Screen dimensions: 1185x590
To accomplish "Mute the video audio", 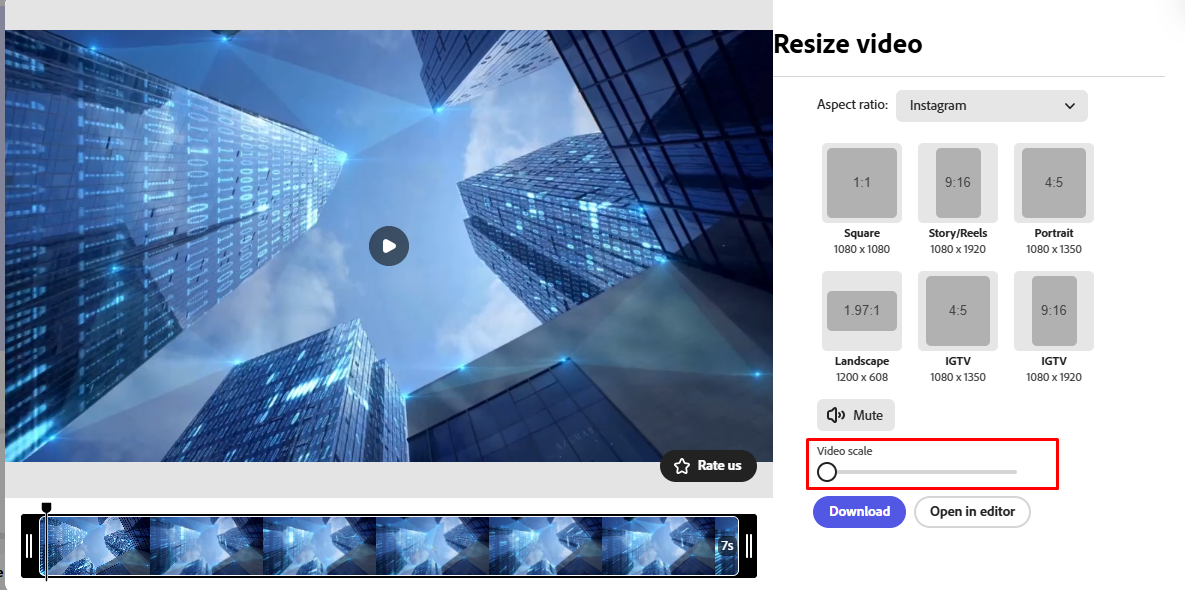I will click(x=855, y=414).
